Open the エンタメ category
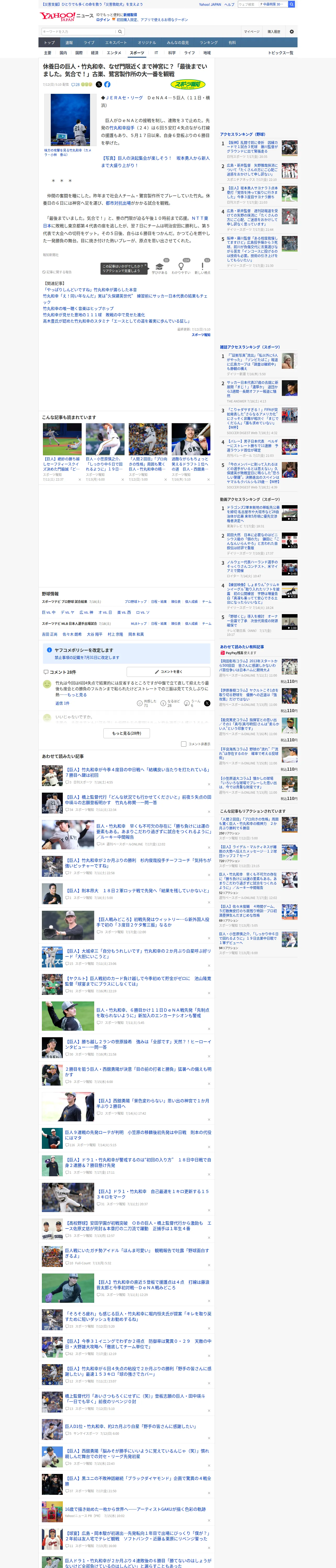The height and width of the screenshot is (1568, 336). tap(114, 53)
